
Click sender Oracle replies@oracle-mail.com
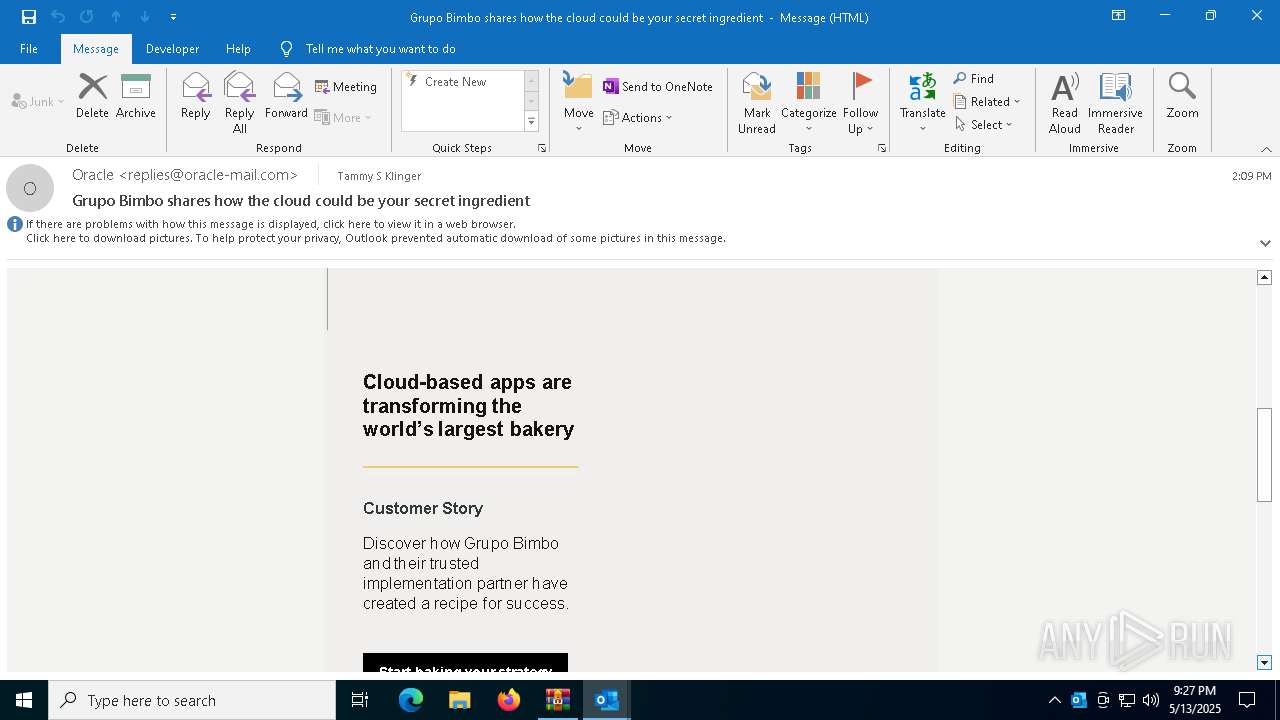tap(185, 175)
